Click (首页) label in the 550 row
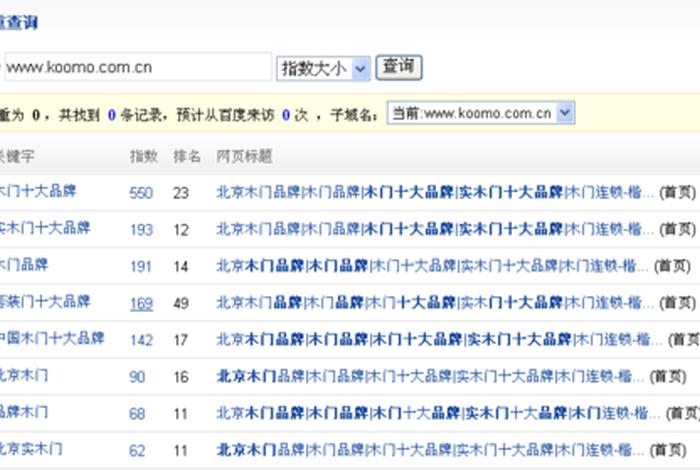The image size is (700, 470). pyautogui.click(x=678, y=193)
